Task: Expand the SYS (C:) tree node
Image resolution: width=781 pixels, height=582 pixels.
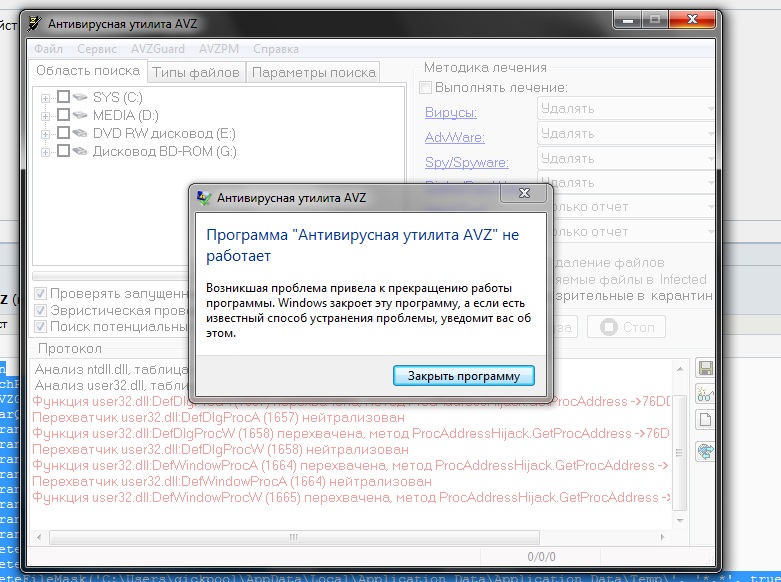Action: point(45,98)
